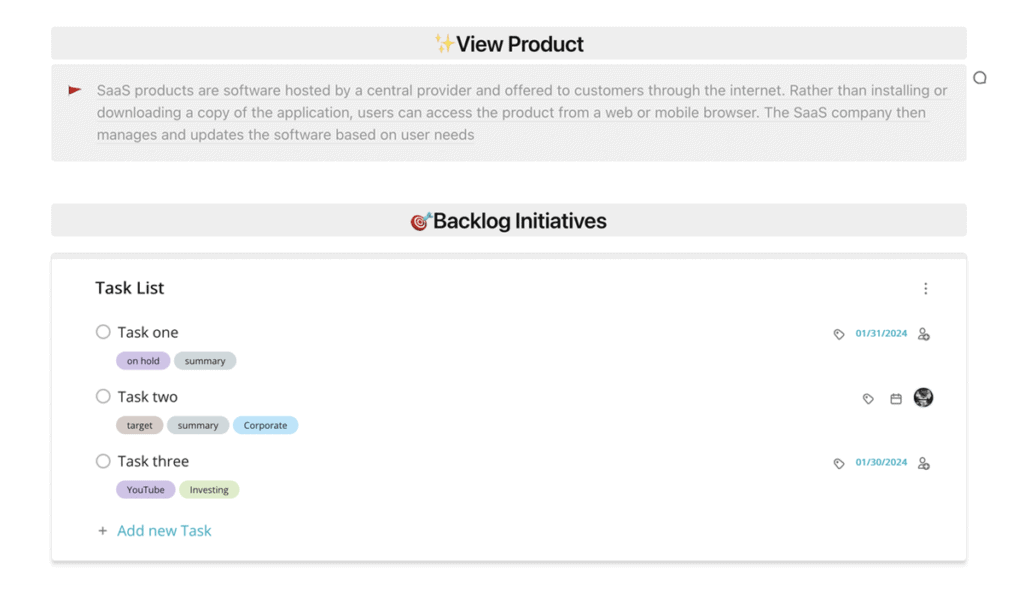
Task: Click the Investing tag on Task three
Action: (209, 489)
